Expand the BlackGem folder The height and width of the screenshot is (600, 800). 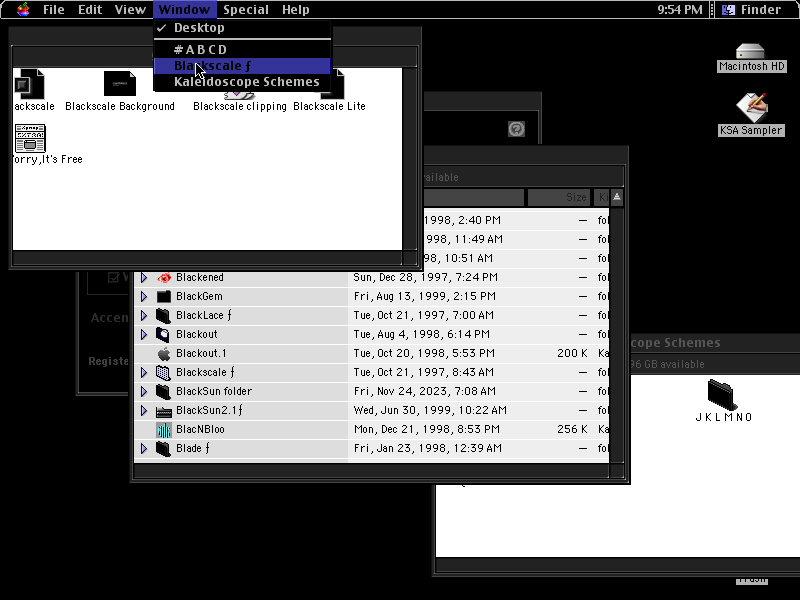(144, 296)
